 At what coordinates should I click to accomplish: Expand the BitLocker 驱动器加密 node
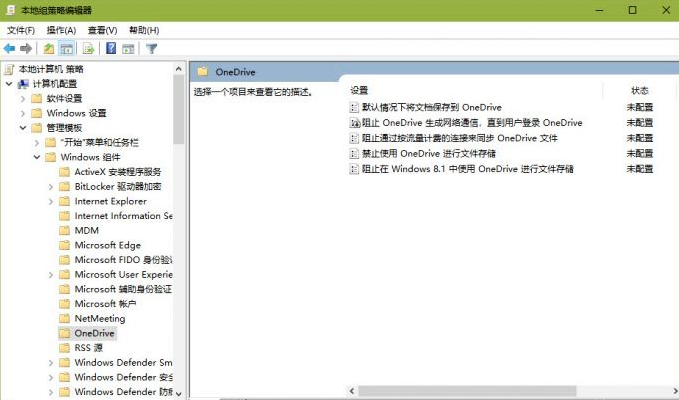[x=51, y=187]
